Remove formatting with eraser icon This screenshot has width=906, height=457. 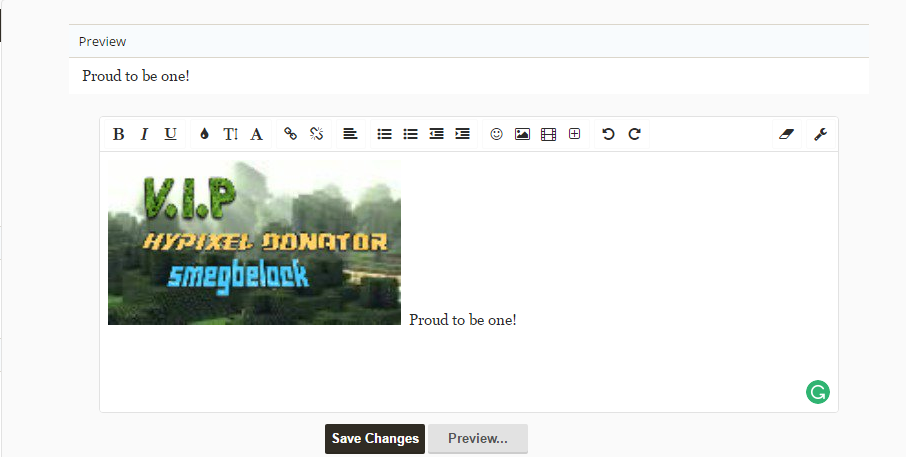coord(786,134)
